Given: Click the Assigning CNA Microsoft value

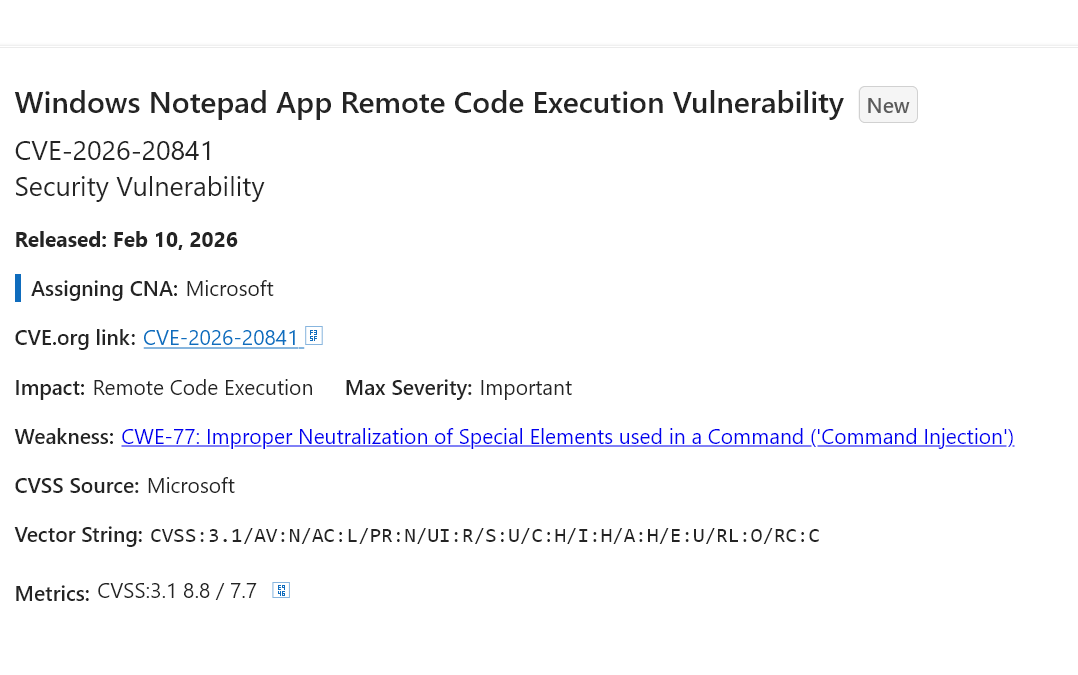Looking at the screenshot, I should point(229,289).
